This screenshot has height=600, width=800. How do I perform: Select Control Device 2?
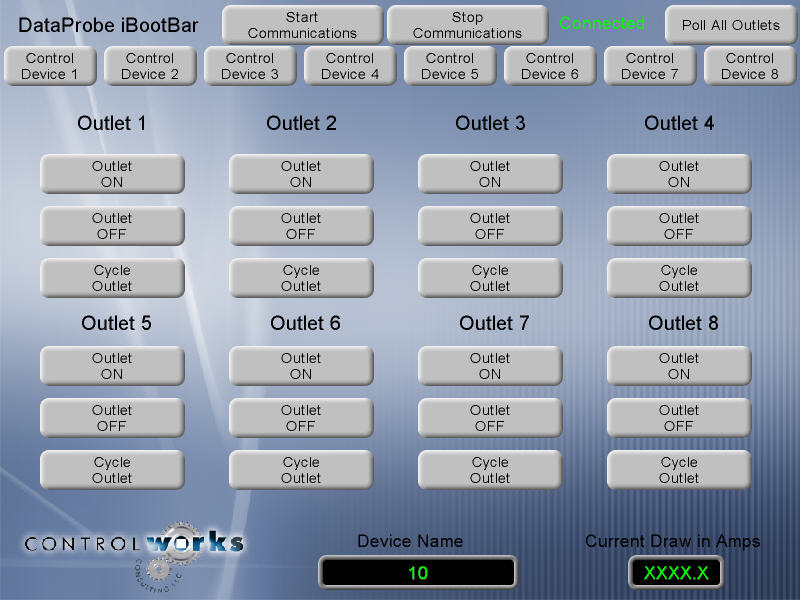tap(149, 66)
